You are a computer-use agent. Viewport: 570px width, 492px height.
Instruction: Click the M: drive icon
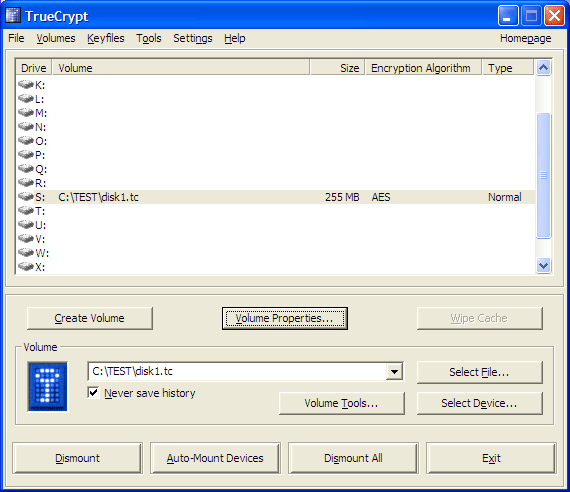tap(26, 113)
